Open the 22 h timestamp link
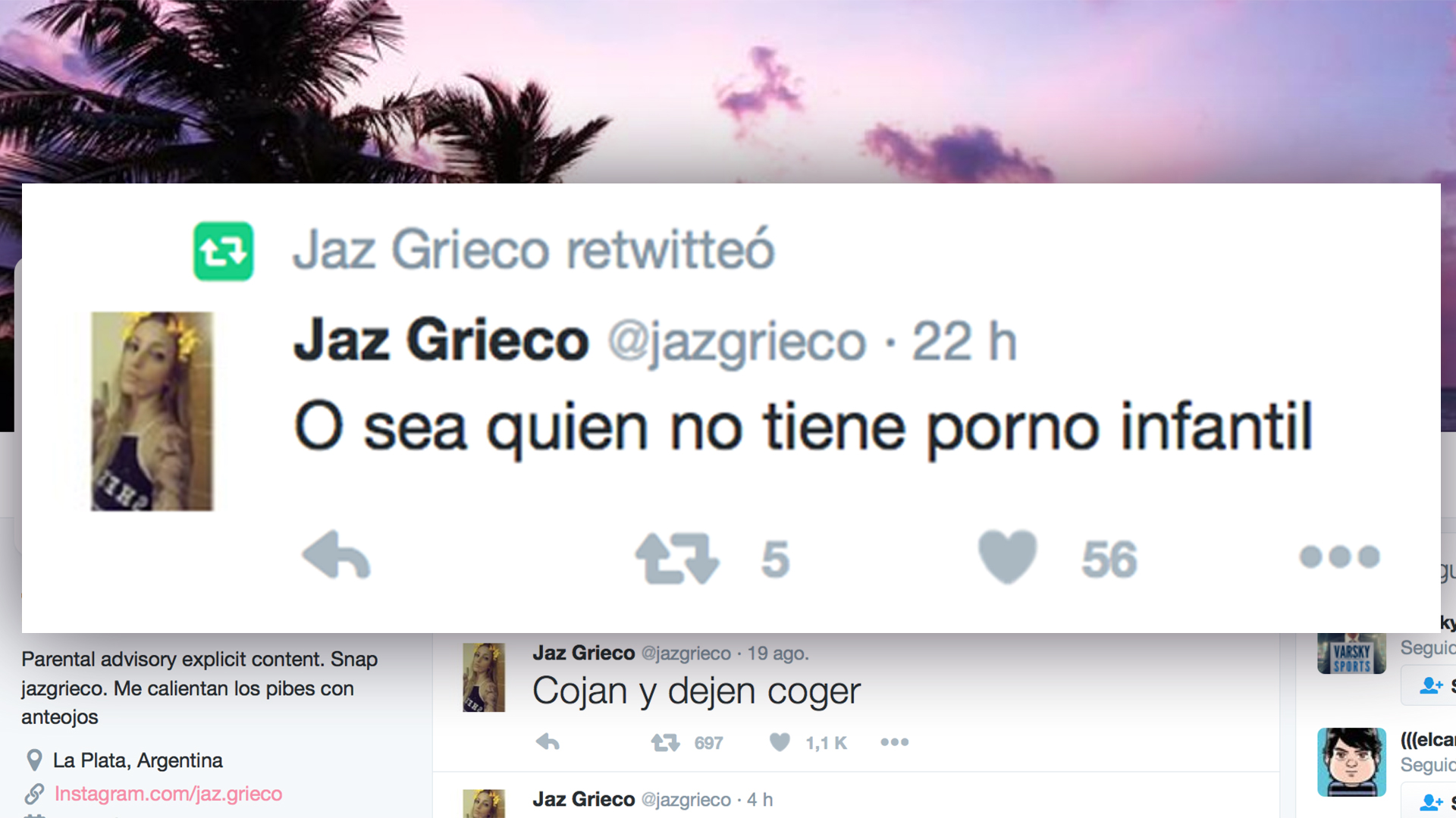 tap(964, 340)
